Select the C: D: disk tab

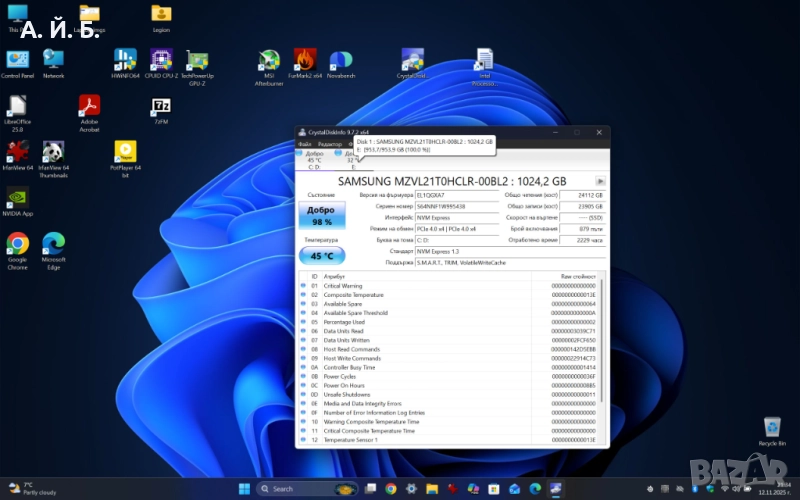(x=314, y=161)
